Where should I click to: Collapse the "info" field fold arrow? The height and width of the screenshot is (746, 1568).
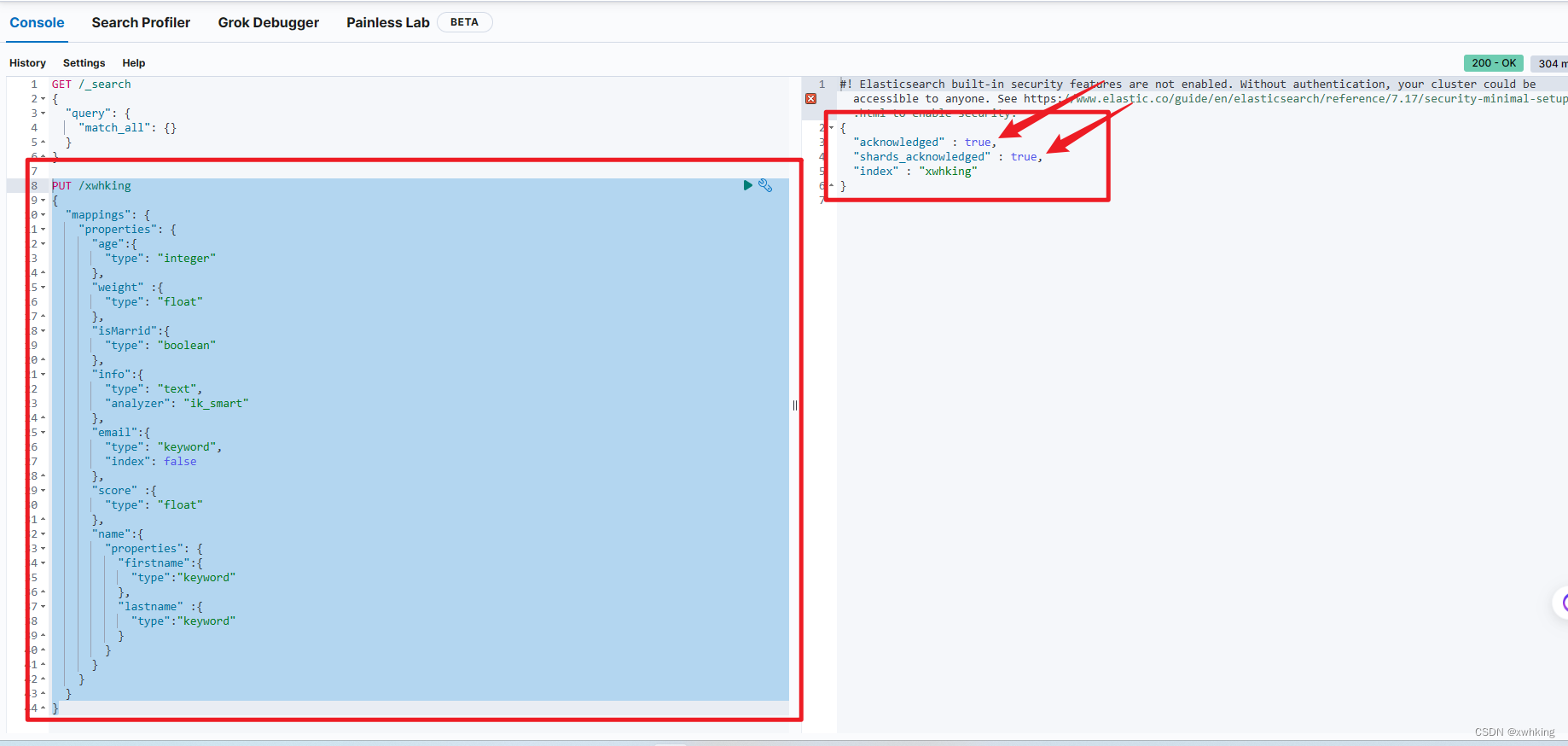[44, 375]
